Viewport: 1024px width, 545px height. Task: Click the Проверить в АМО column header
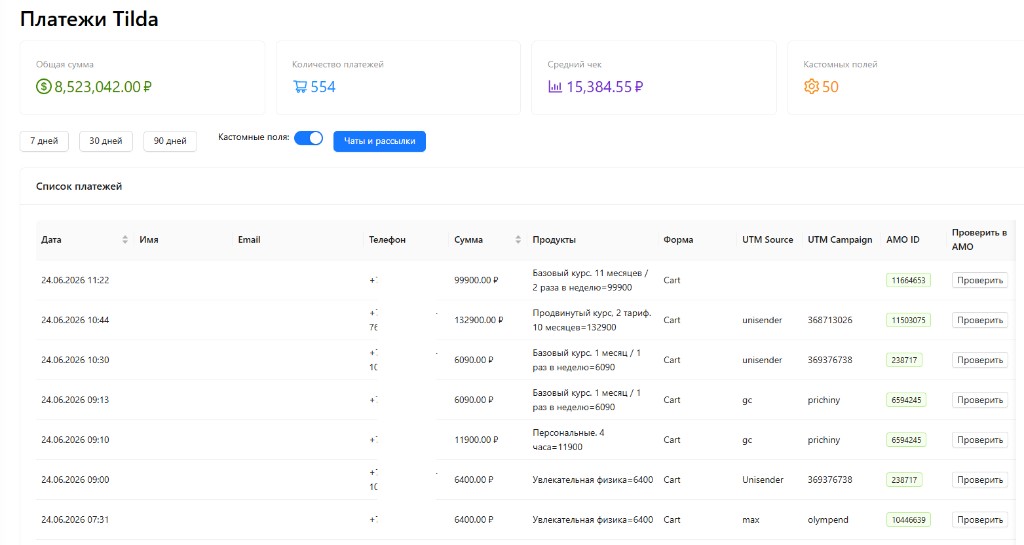point(979,240)
